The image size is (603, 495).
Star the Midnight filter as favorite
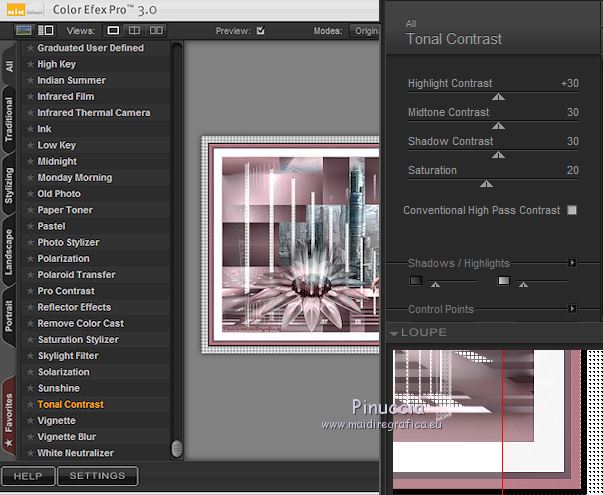[x=30, y=162]
